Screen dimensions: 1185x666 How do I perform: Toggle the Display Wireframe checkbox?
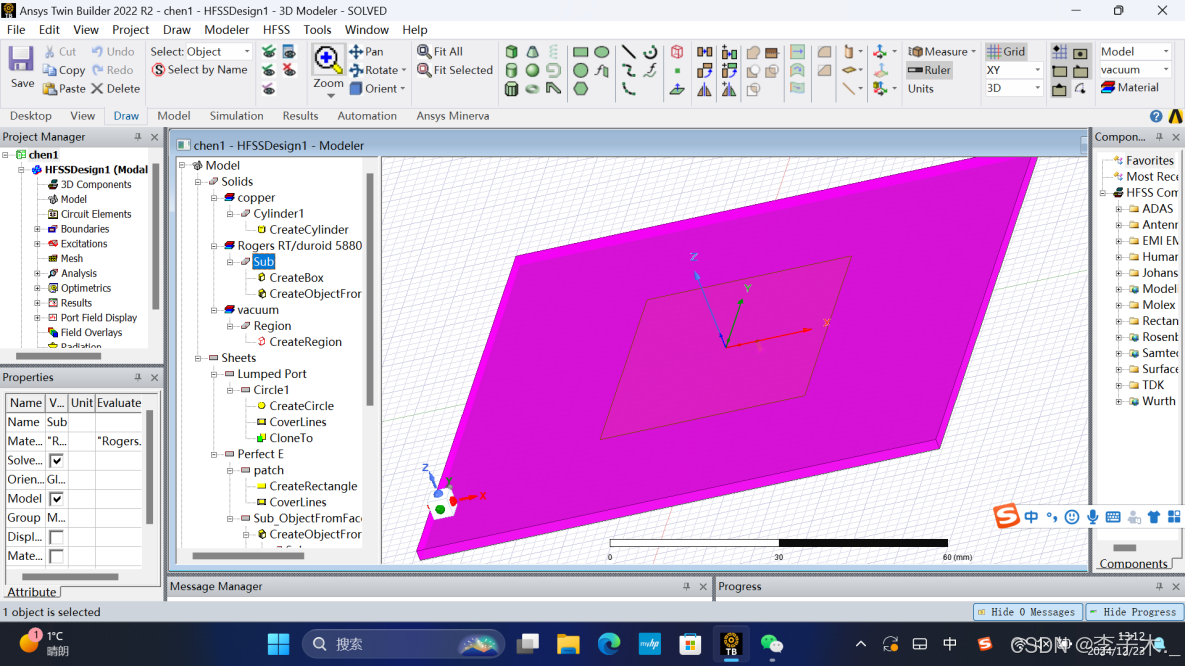(x=56, y=537)
